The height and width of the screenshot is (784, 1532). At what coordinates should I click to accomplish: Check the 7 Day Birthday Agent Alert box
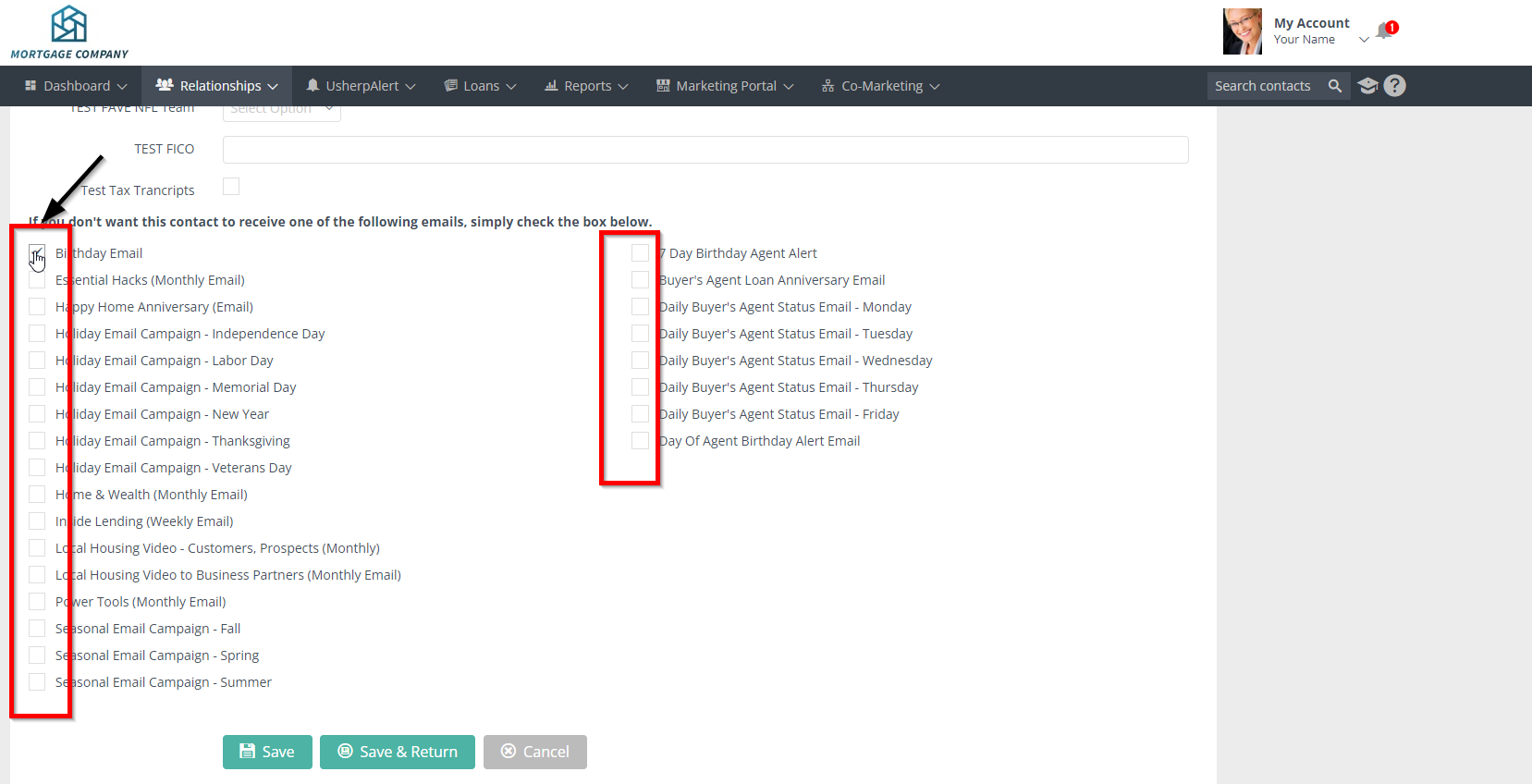(x=640, y=253)
